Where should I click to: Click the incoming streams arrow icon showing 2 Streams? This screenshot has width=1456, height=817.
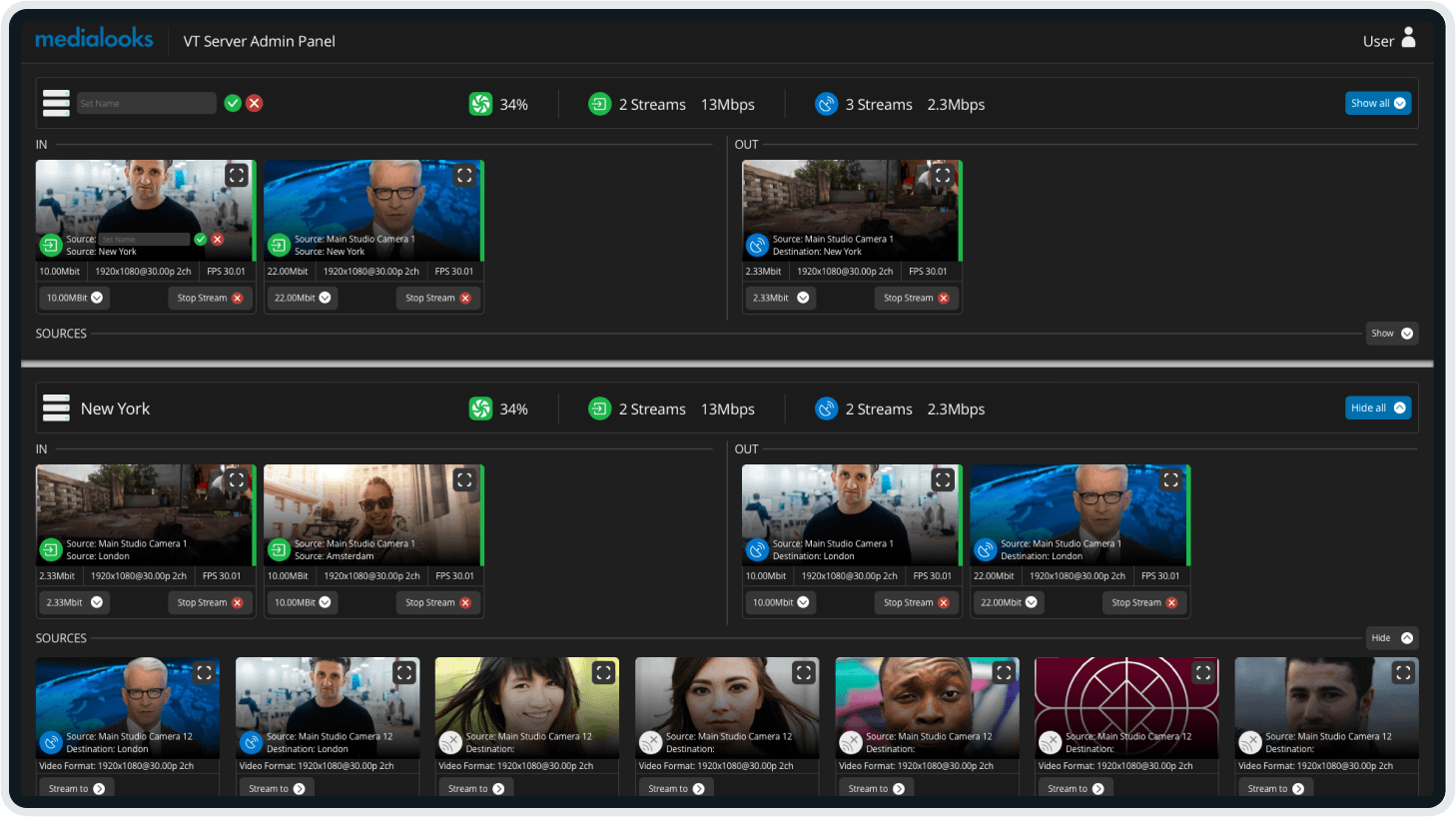click(x=599, y=103)
